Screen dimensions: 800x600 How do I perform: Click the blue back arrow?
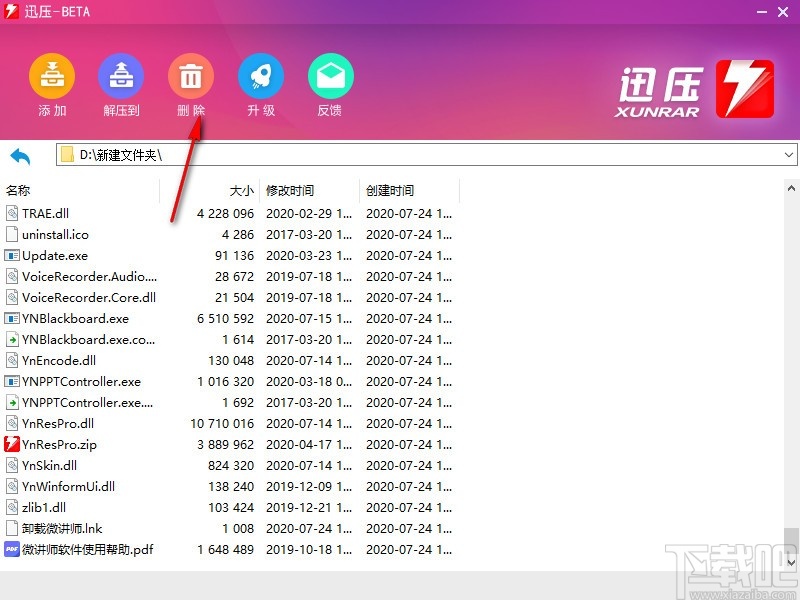coord(20,156)
